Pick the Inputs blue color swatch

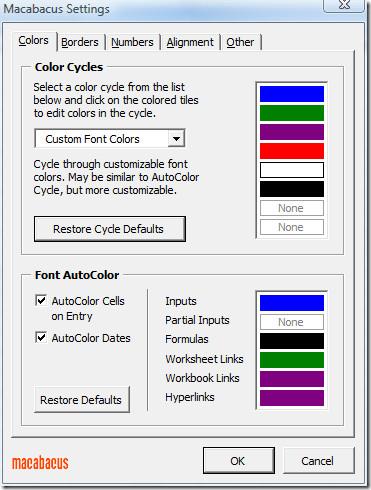coord(292,303)
